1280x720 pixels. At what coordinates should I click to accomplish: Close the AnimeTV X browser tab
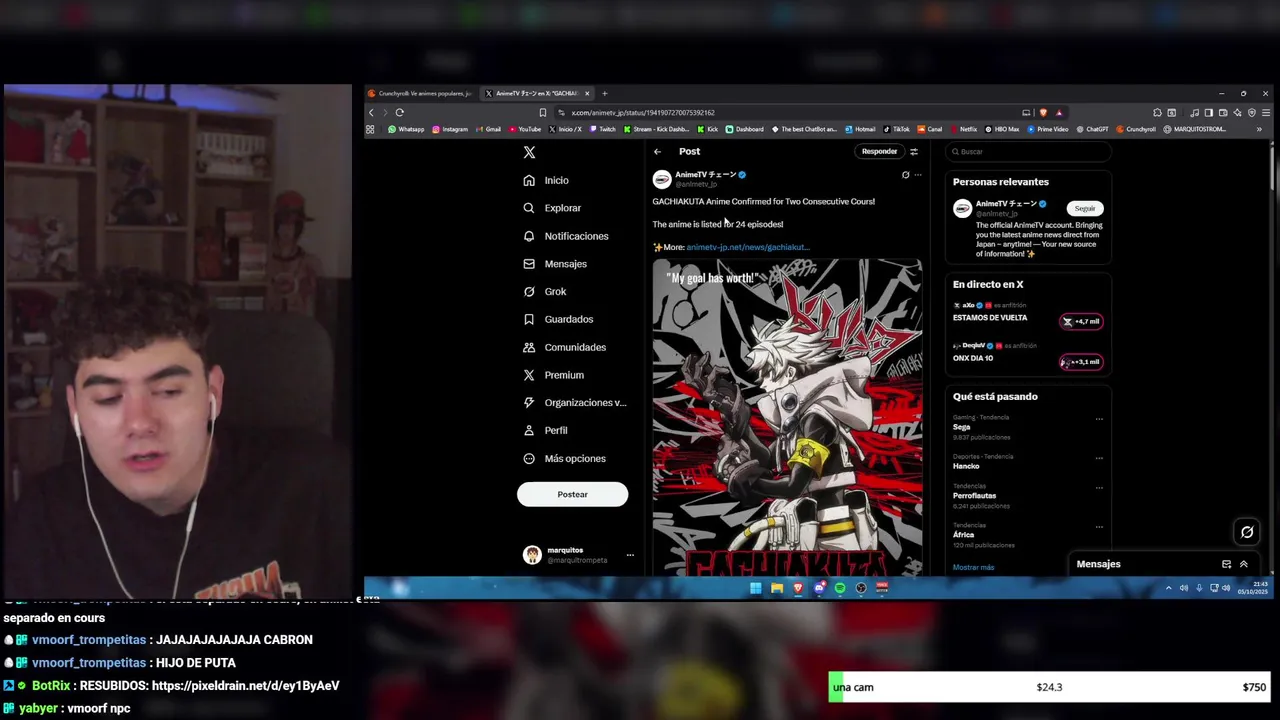coord(587,93)
